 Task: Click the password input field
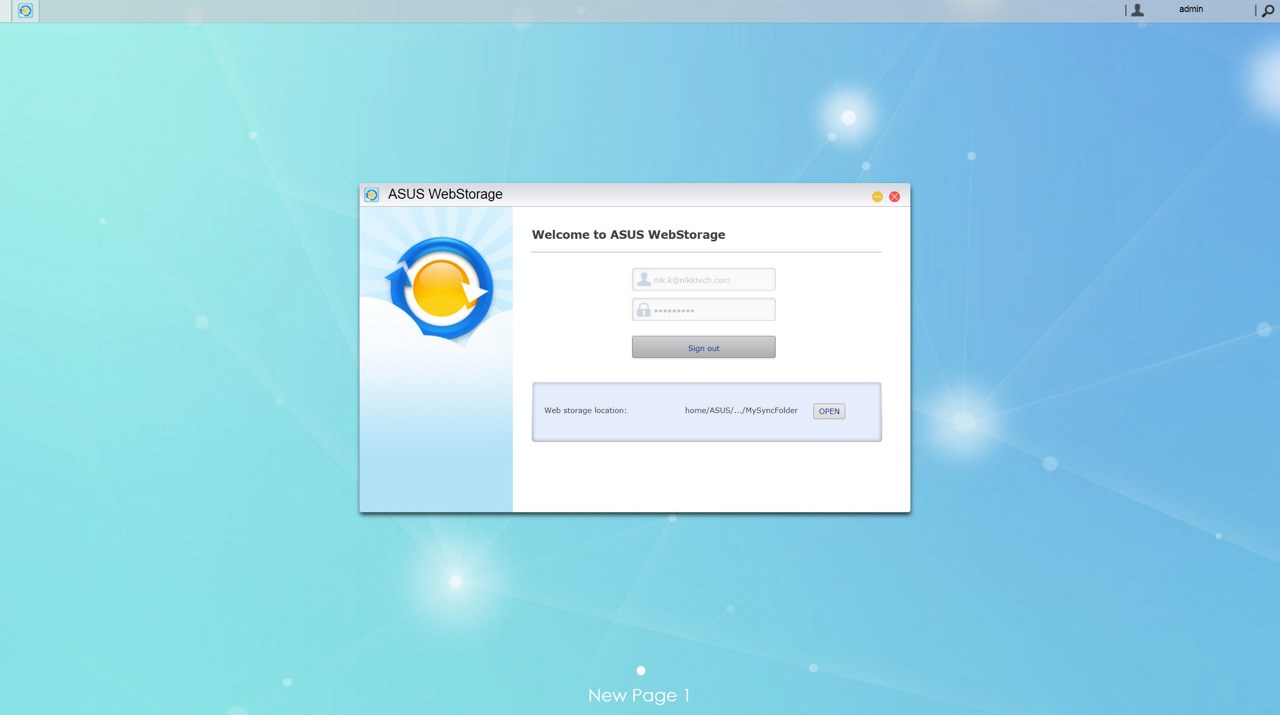(x=703, y=310)
